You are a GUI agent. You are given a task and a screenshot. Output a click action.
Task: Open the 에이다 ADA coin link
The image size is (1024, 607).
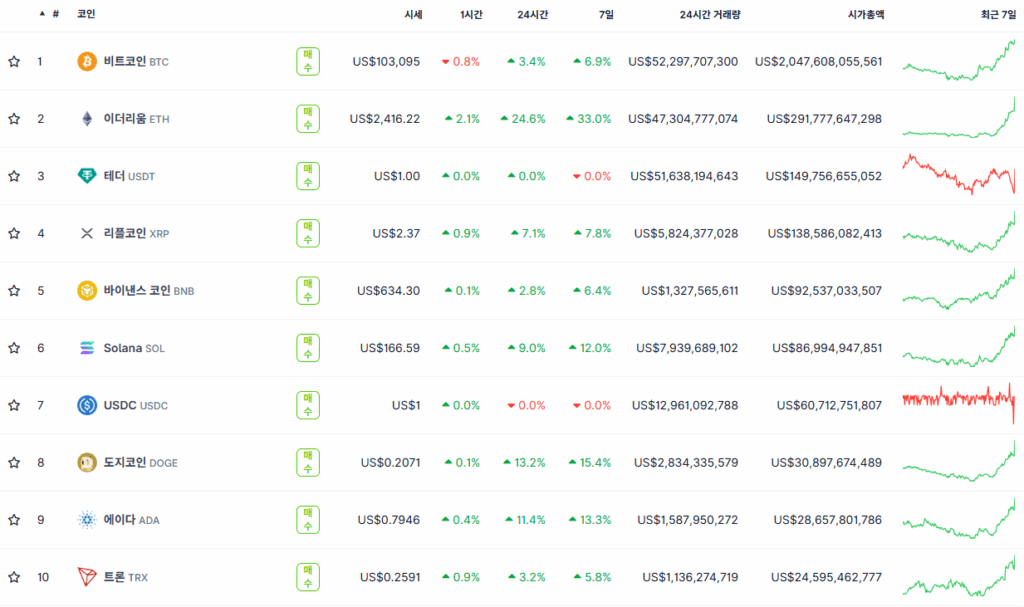[x=131, y=520]
